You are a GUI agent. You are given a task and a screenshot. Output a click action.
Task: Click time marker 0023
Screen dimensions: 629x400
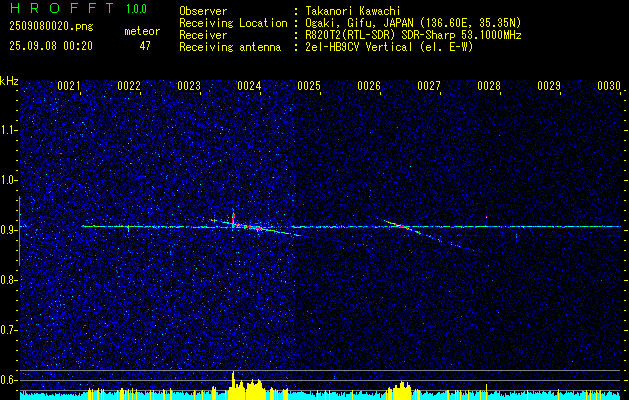(189, 86)
